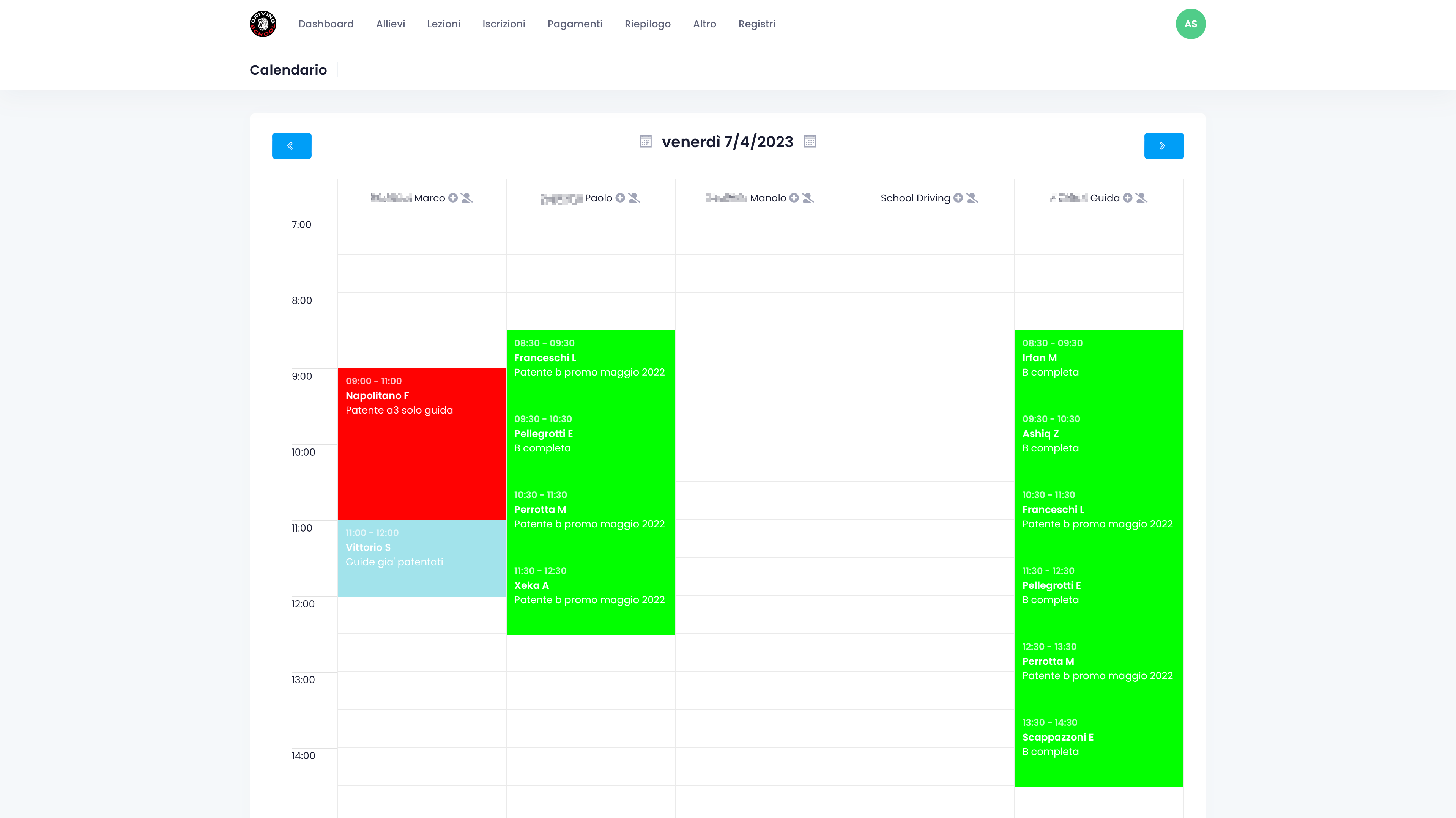
Task: Click the plus icon next to Marco
Action: [453, 198]
